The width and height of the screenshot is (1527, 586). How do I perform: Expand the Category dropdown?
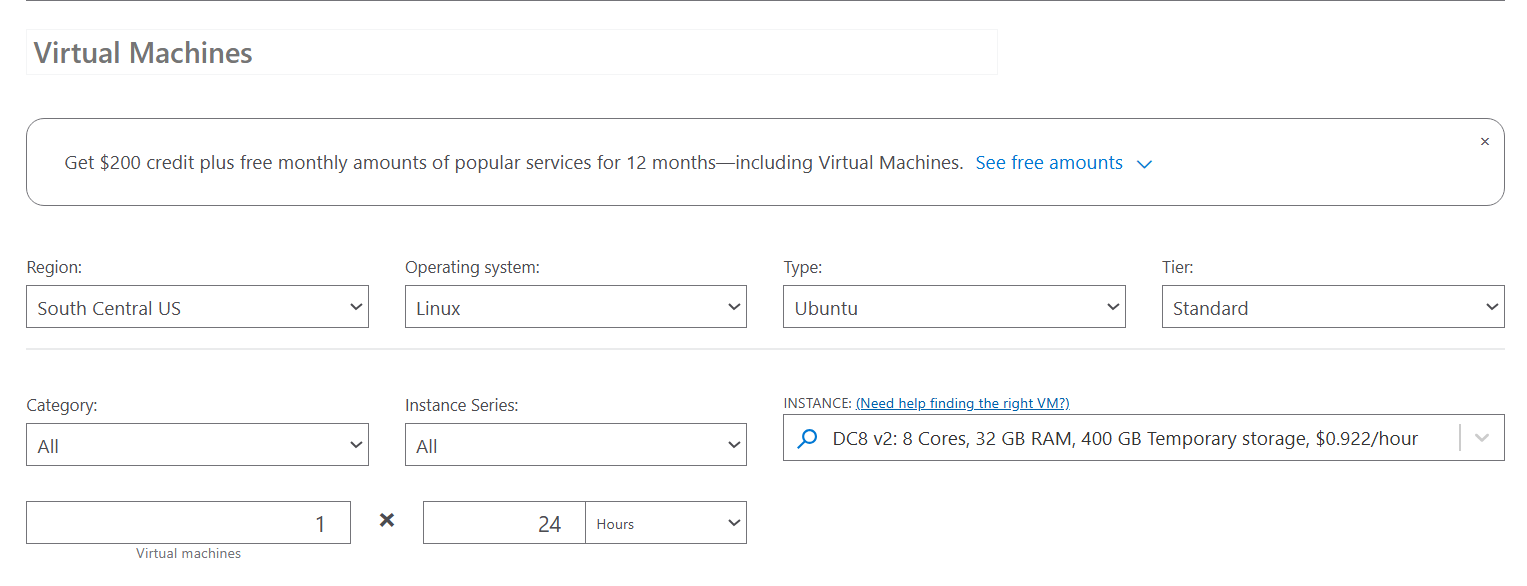pyautogui.click(x=197, y=445)
